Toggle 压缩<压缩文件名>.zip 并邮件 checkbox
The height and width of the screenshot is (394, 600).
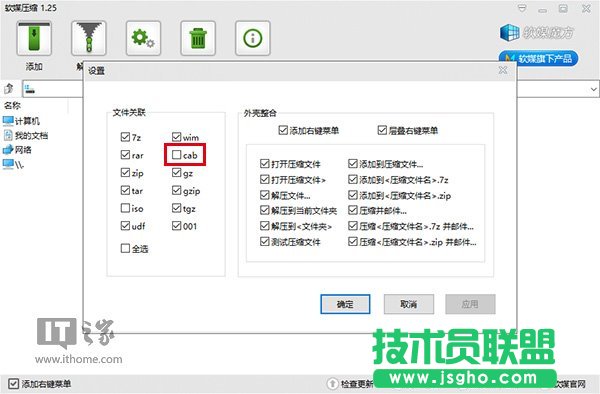click(353, 242)
